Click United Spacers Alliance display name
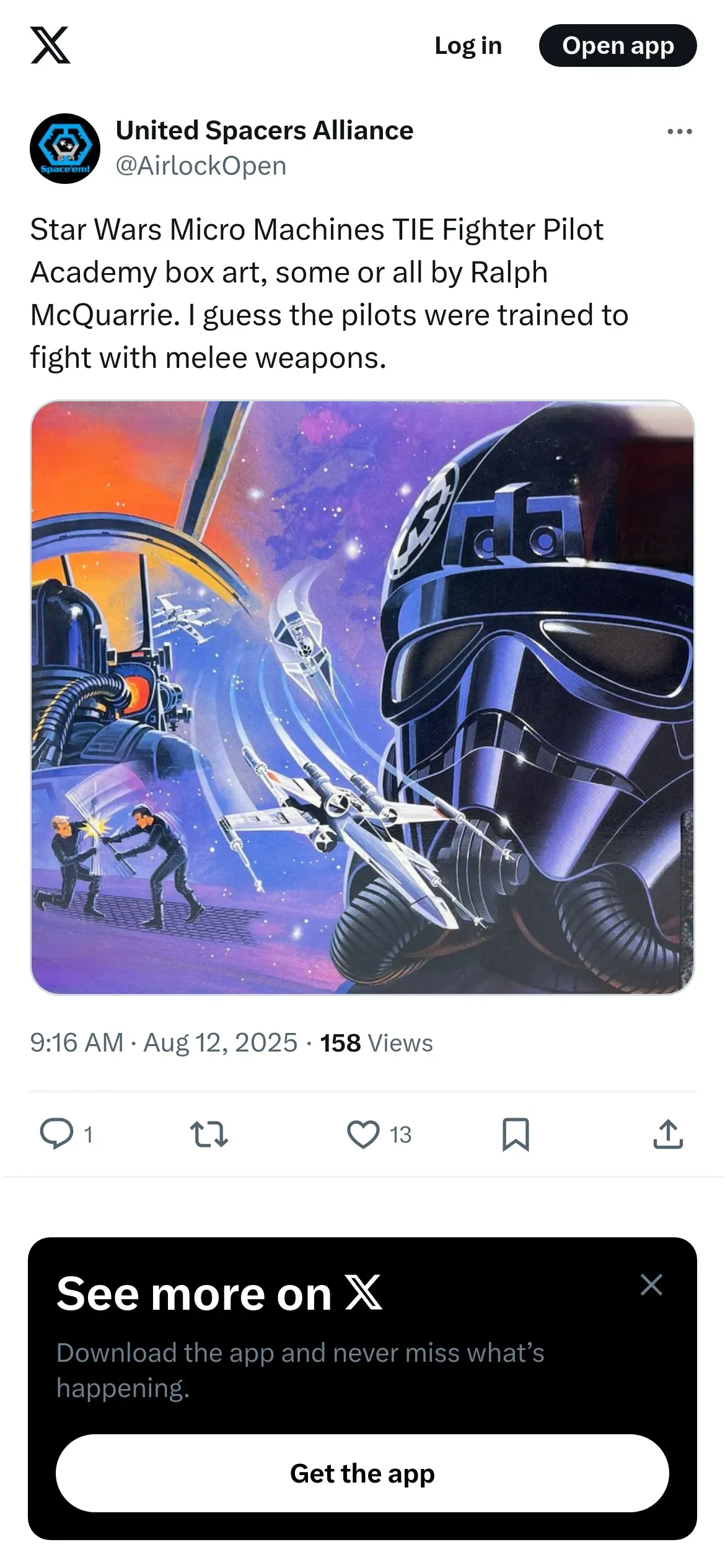 [265, 131]
